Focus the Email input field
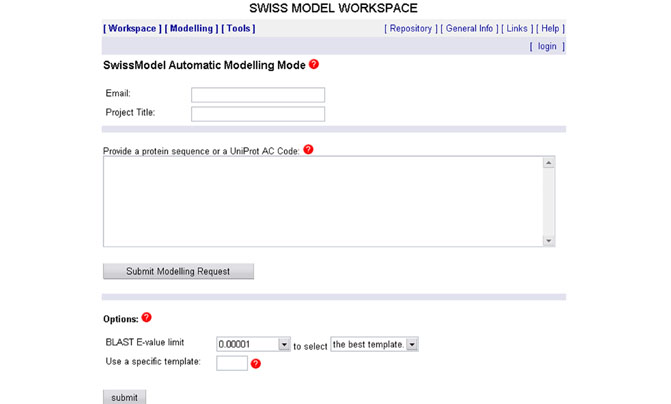This screenshot has height=404, width=671. click(x=258, y=95)
